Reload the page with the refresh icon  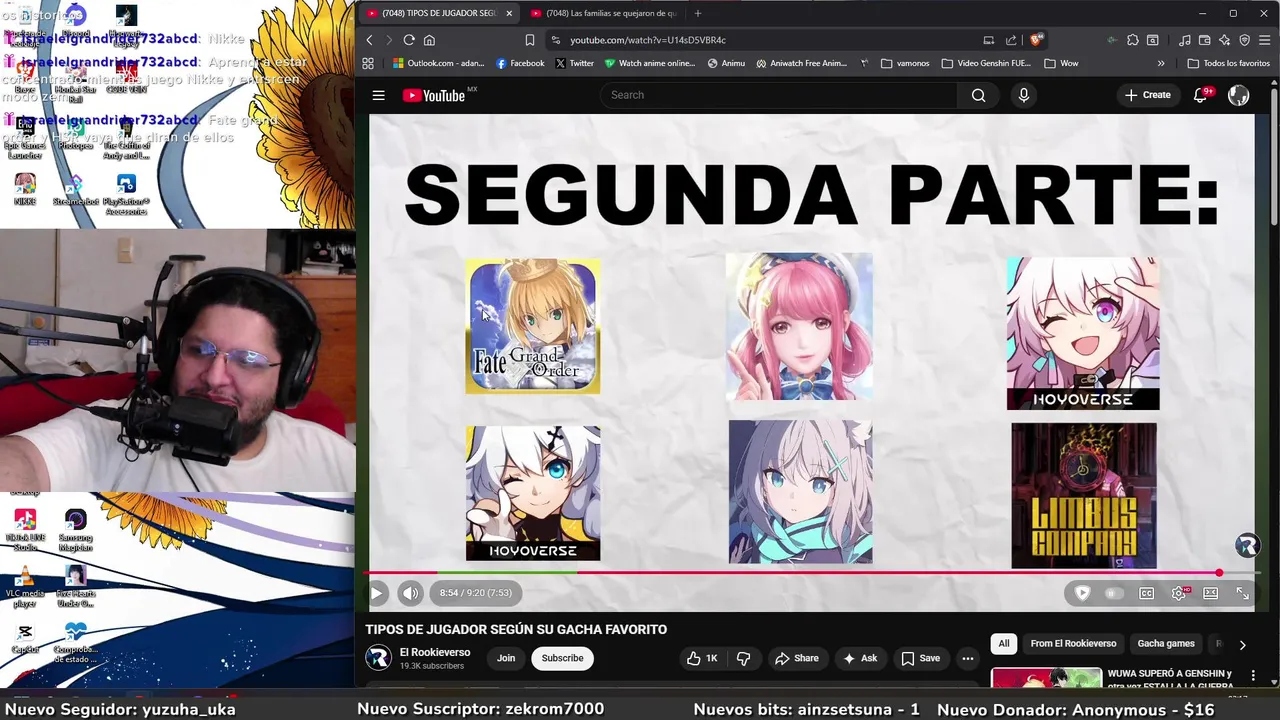pos(409,40)
